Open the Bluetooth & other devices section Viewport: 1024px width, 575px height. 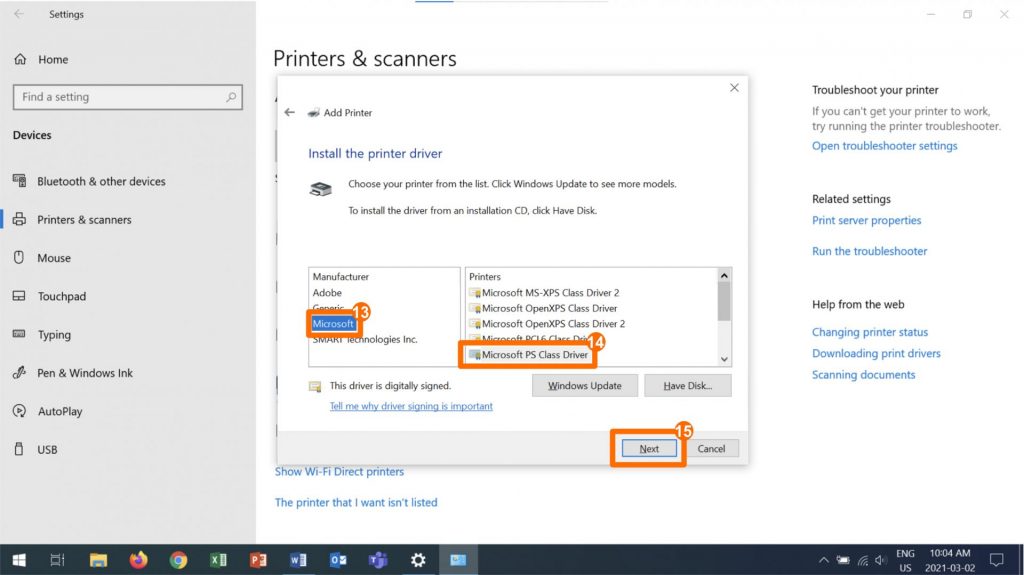point(101,182)
